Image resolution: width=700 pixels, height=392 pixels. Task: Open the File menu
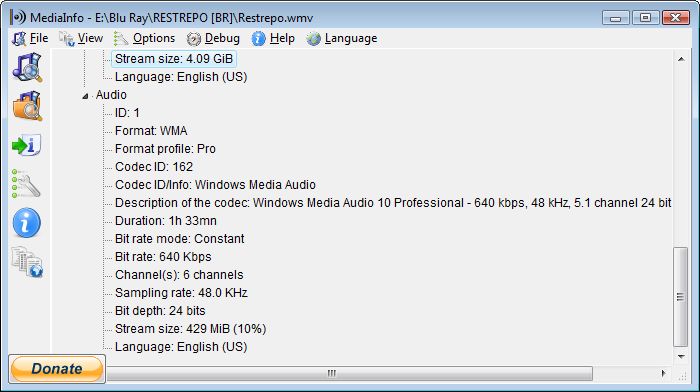tap(30, 38)
